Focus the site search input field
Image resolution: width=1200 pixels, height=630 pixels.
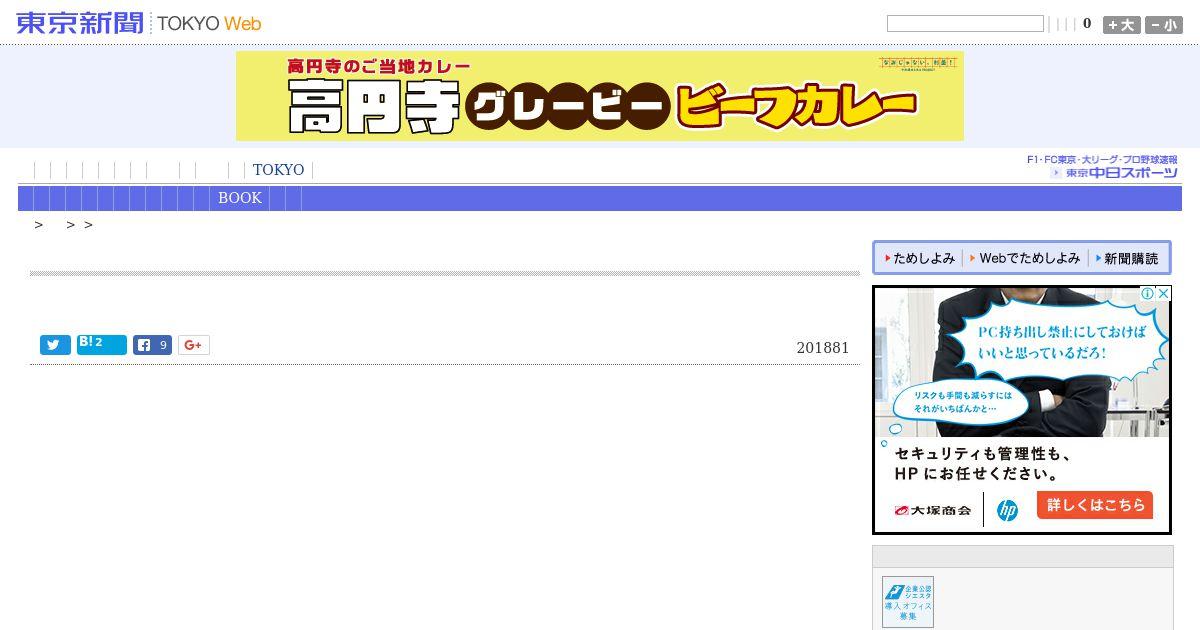coord(965,24)
